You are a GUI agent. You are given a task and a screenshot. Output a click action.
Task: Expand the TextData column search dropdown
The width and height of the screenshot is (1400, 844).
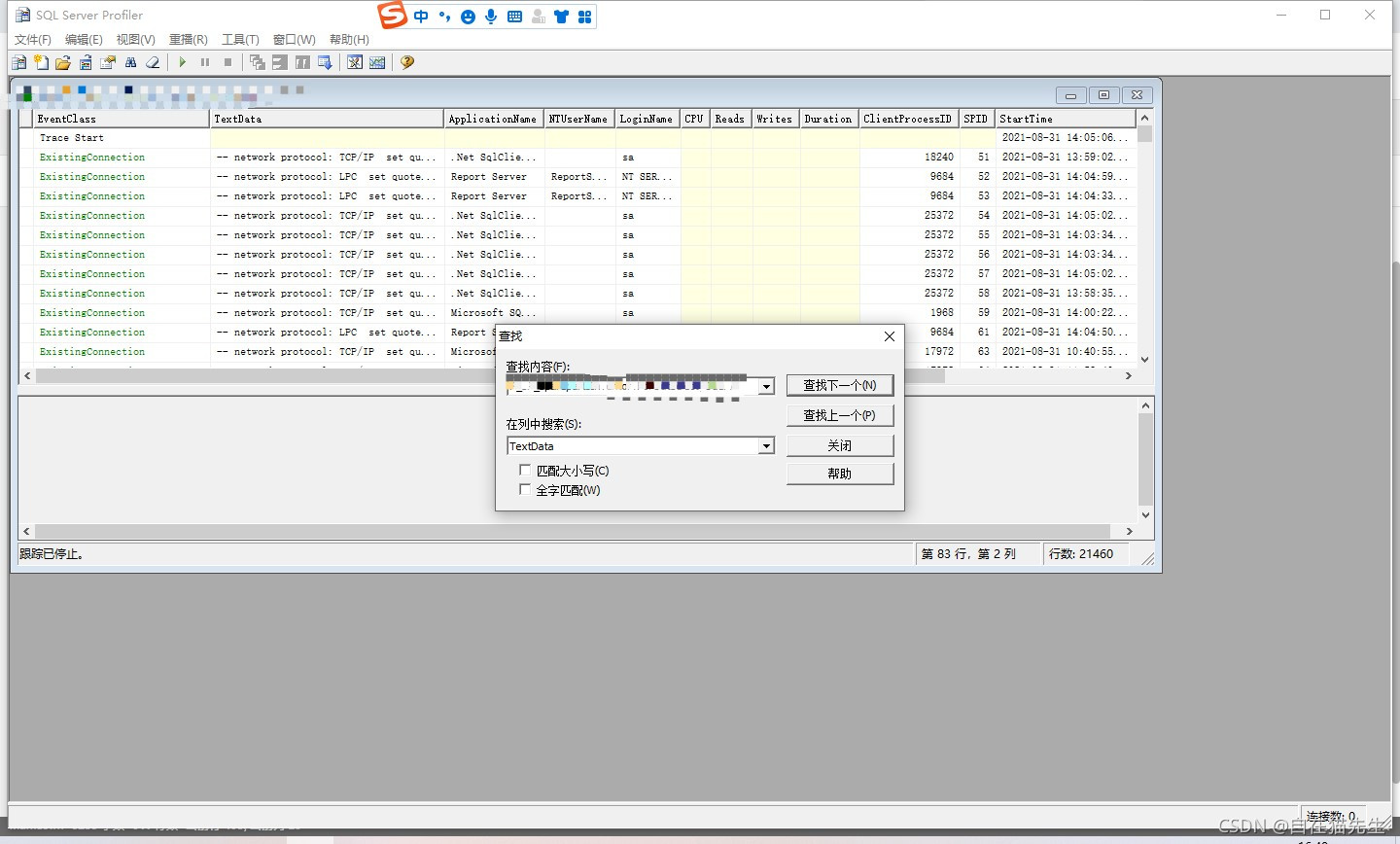pos(766,445)
